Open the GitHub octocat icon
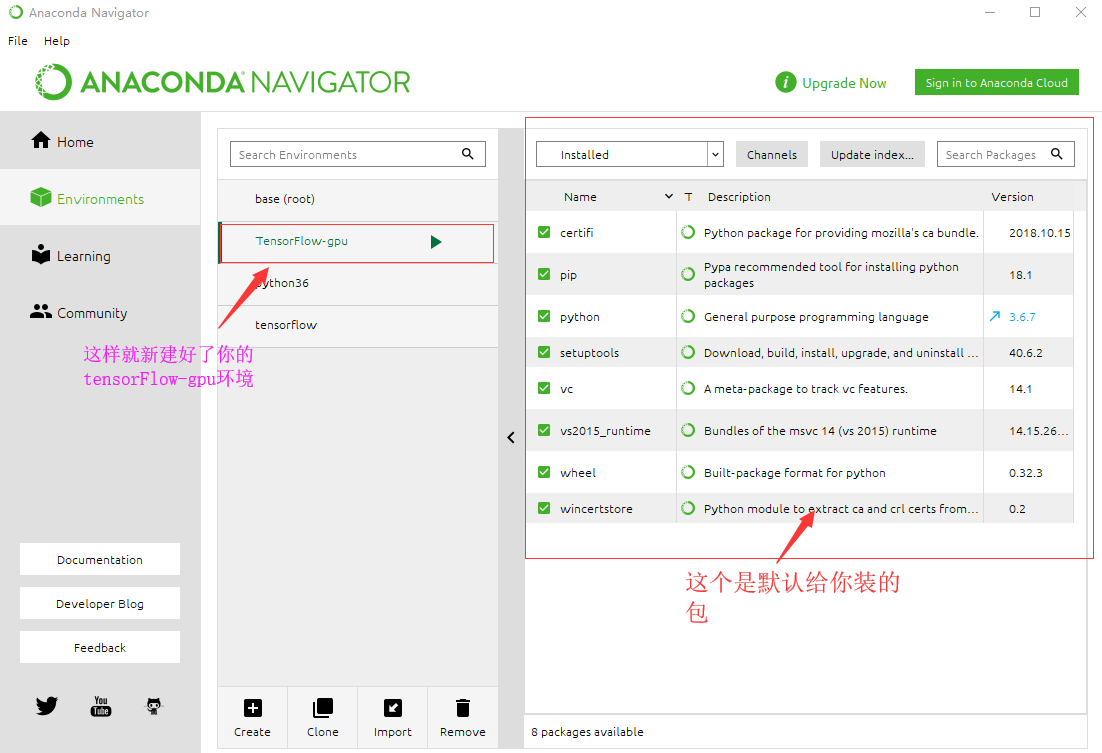Screen dimensions: 1102x753 coord(154,706)
